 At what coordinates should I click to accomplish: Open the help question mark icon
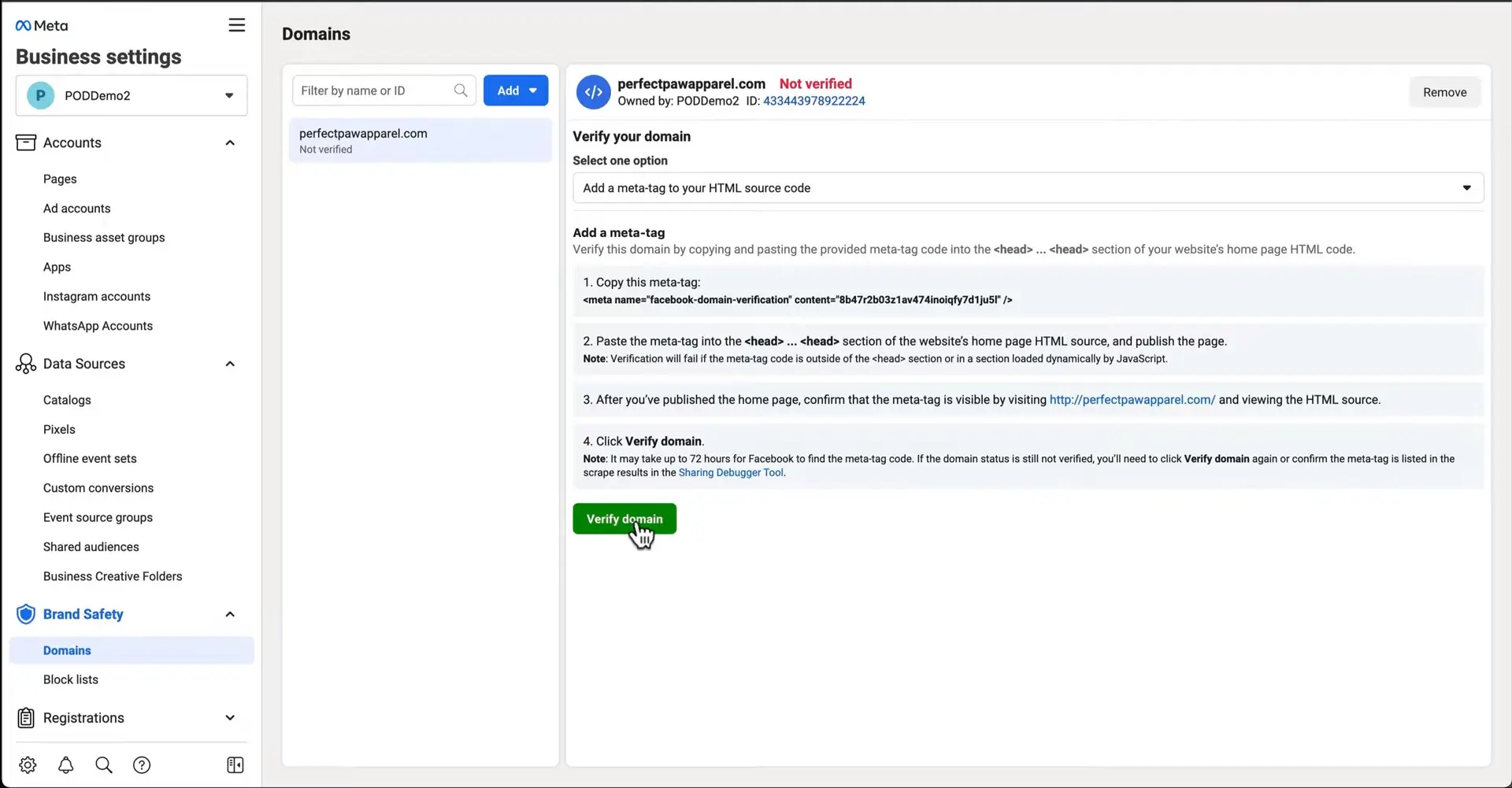[x=142, y=765]
